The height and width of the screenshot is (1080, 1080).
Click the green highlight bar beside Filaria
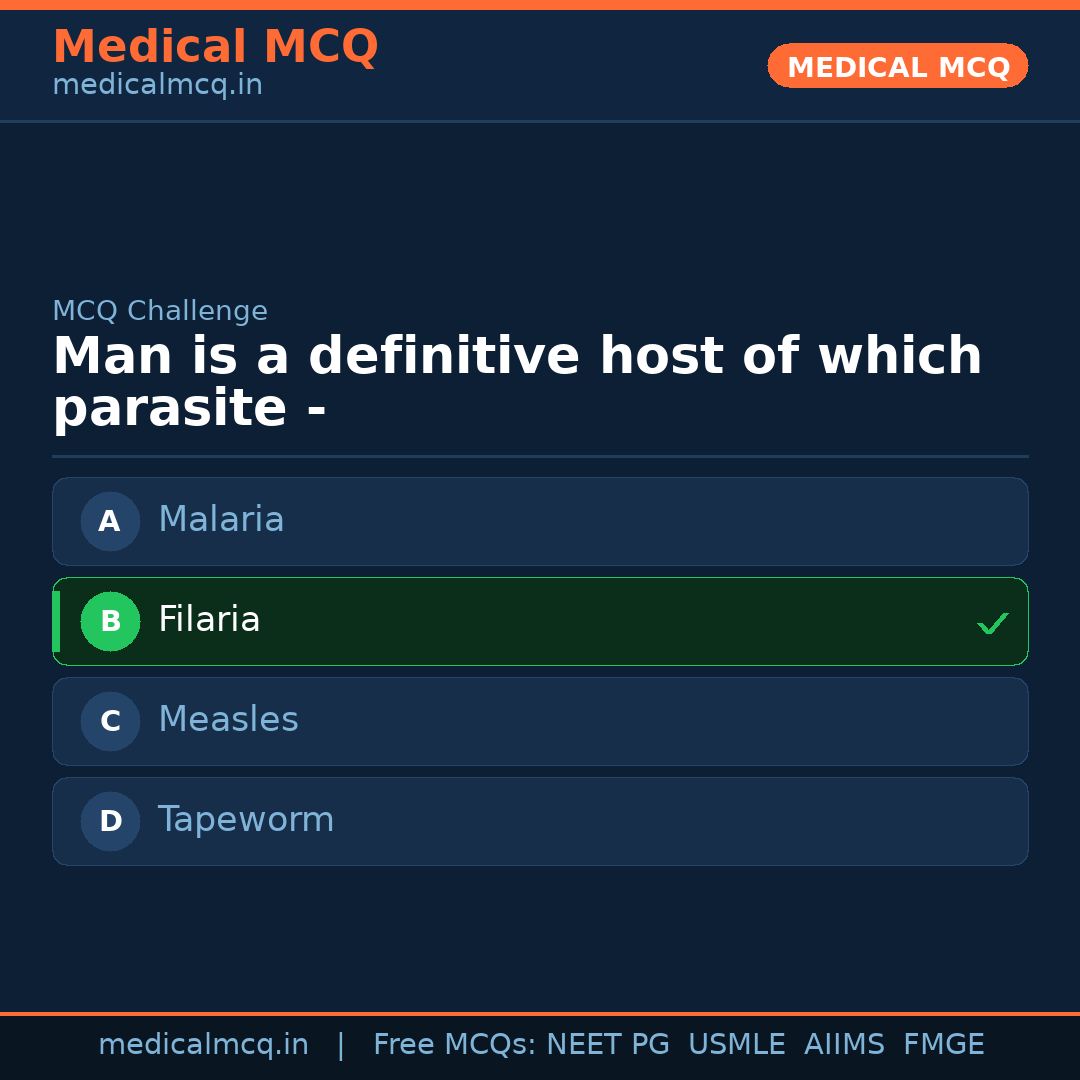pos(57,621)
